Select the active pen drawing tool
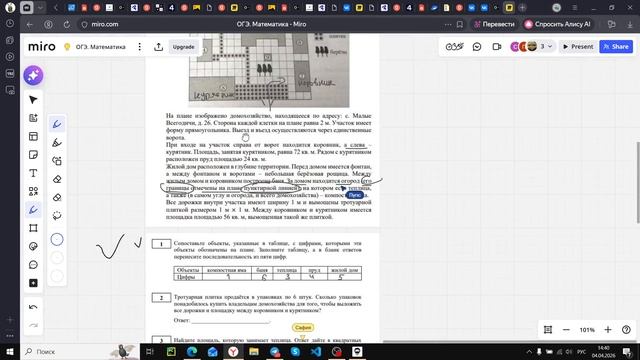640x360 pixels. coord(33,210)
